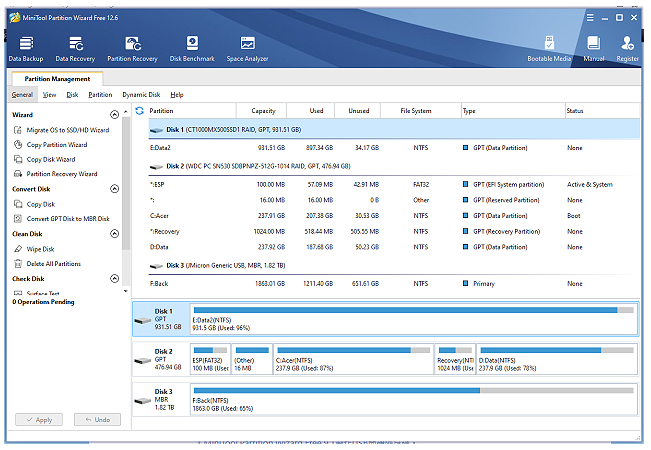Click the MiniTool app logo in title bar
Image resolution: width=651 pixels, height=450 pixels.
click(15, 17)
